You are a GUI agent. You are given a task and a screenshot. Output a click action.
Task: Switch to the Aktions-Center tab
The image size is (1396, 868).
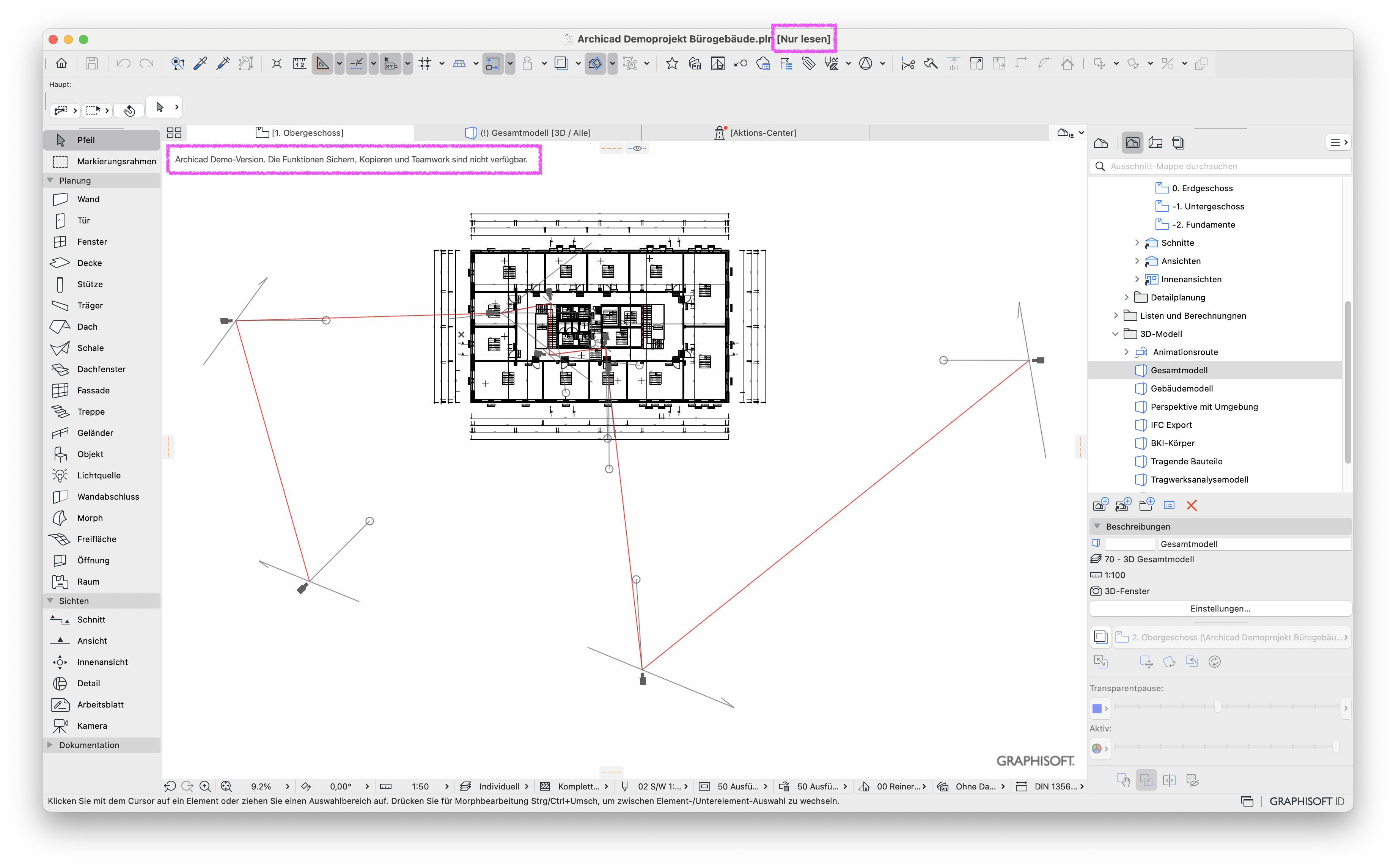[755, 133]
